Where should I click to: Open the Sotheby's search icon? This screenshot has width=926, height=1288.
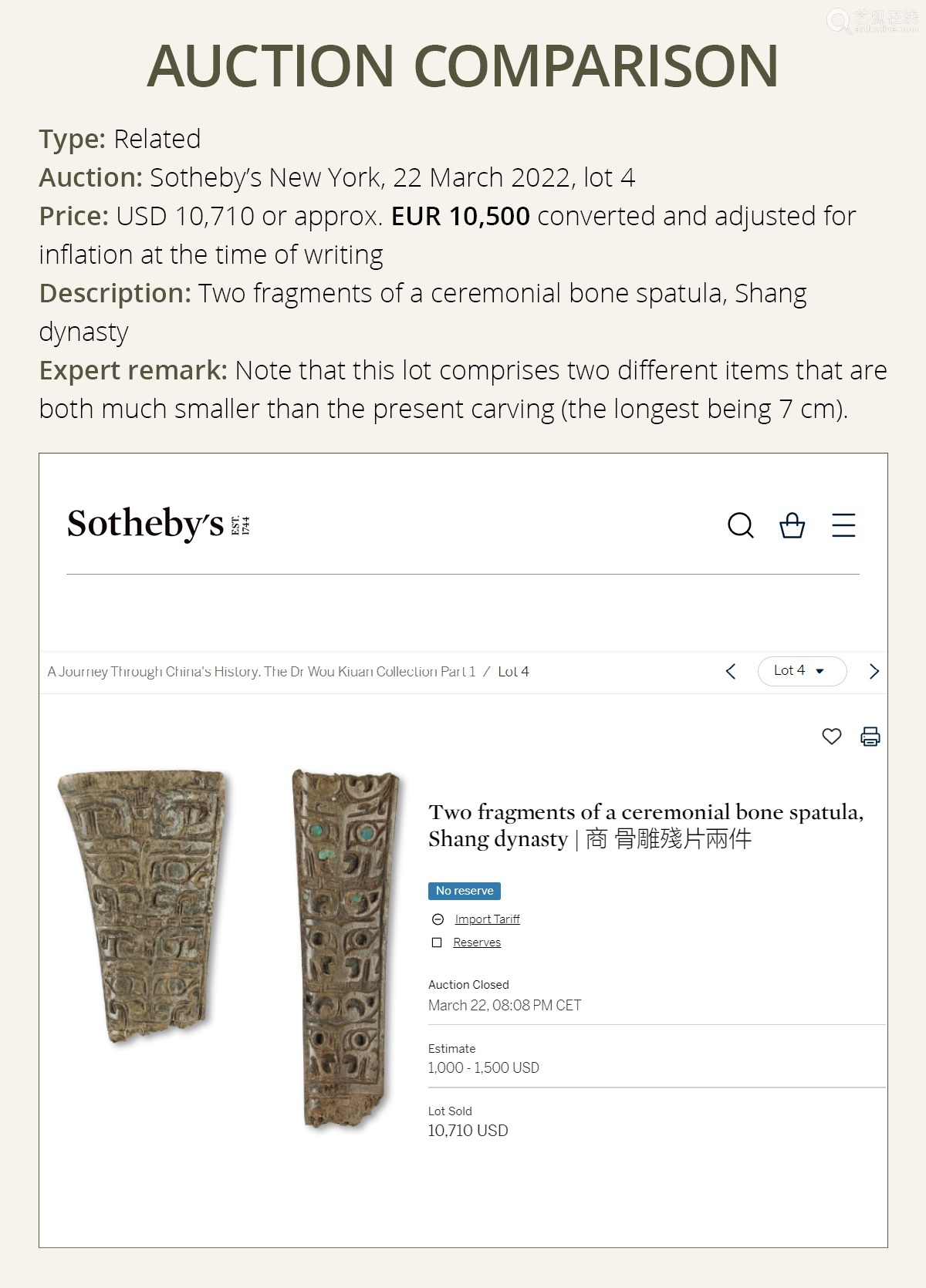tap(741, 525)
